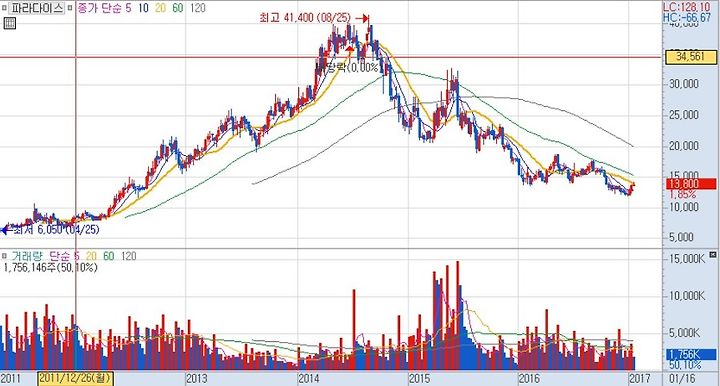Toggle the volume 20-period average line
Screen dimensions: 720x386
(91, 256)
